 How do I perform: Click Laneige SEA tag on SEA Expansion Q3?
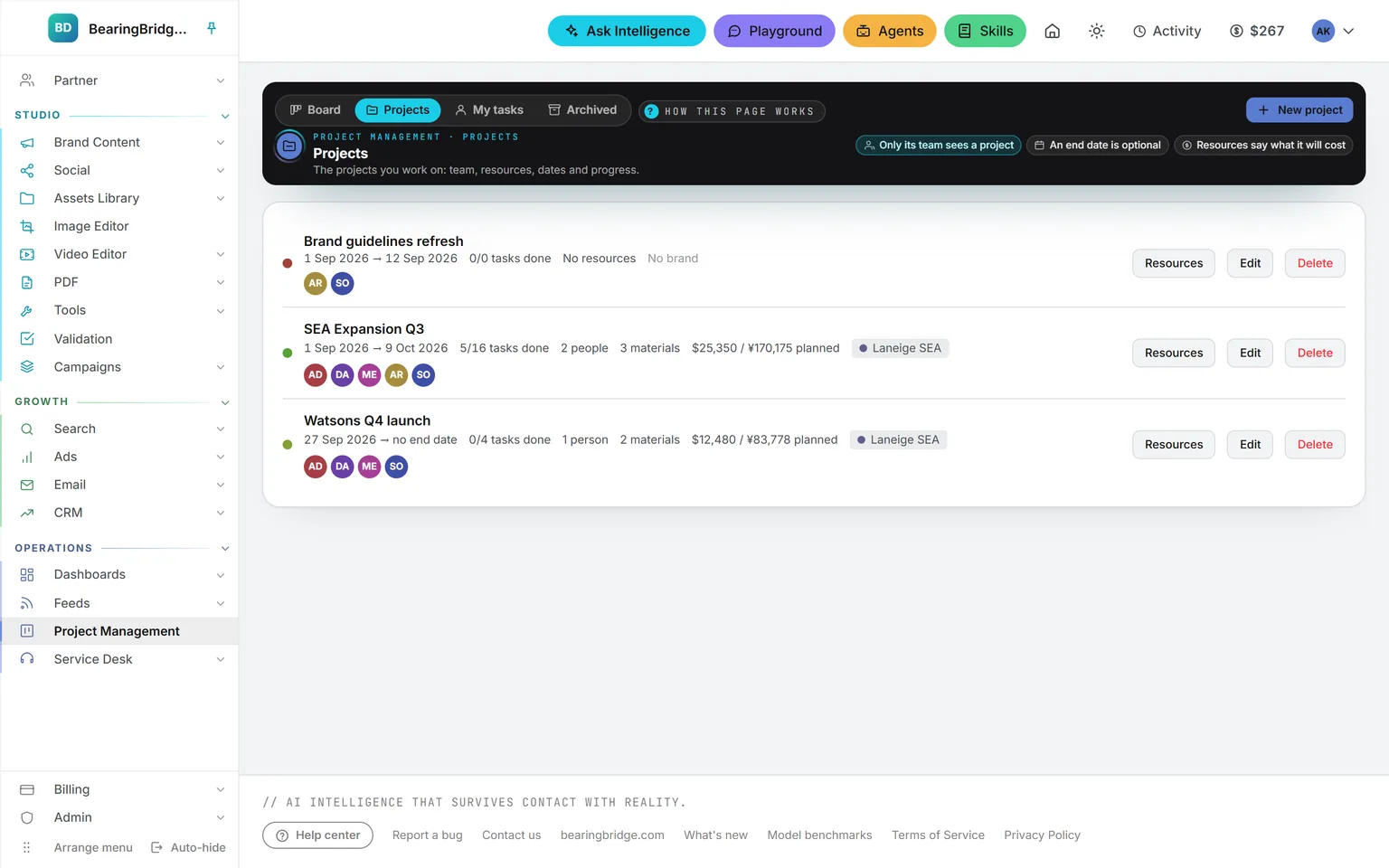point(900,348)
